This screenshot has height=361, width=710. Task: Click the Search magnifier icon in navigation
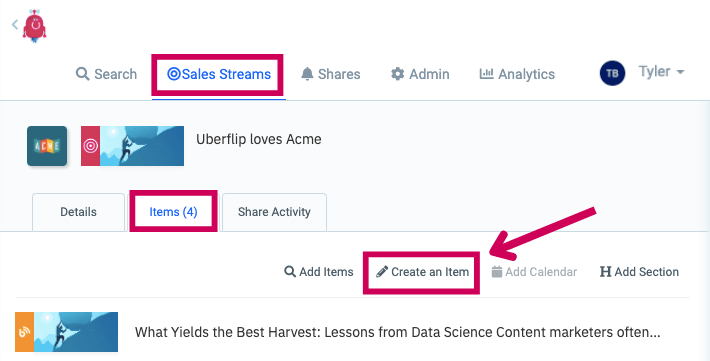click(x=82, y=74)
